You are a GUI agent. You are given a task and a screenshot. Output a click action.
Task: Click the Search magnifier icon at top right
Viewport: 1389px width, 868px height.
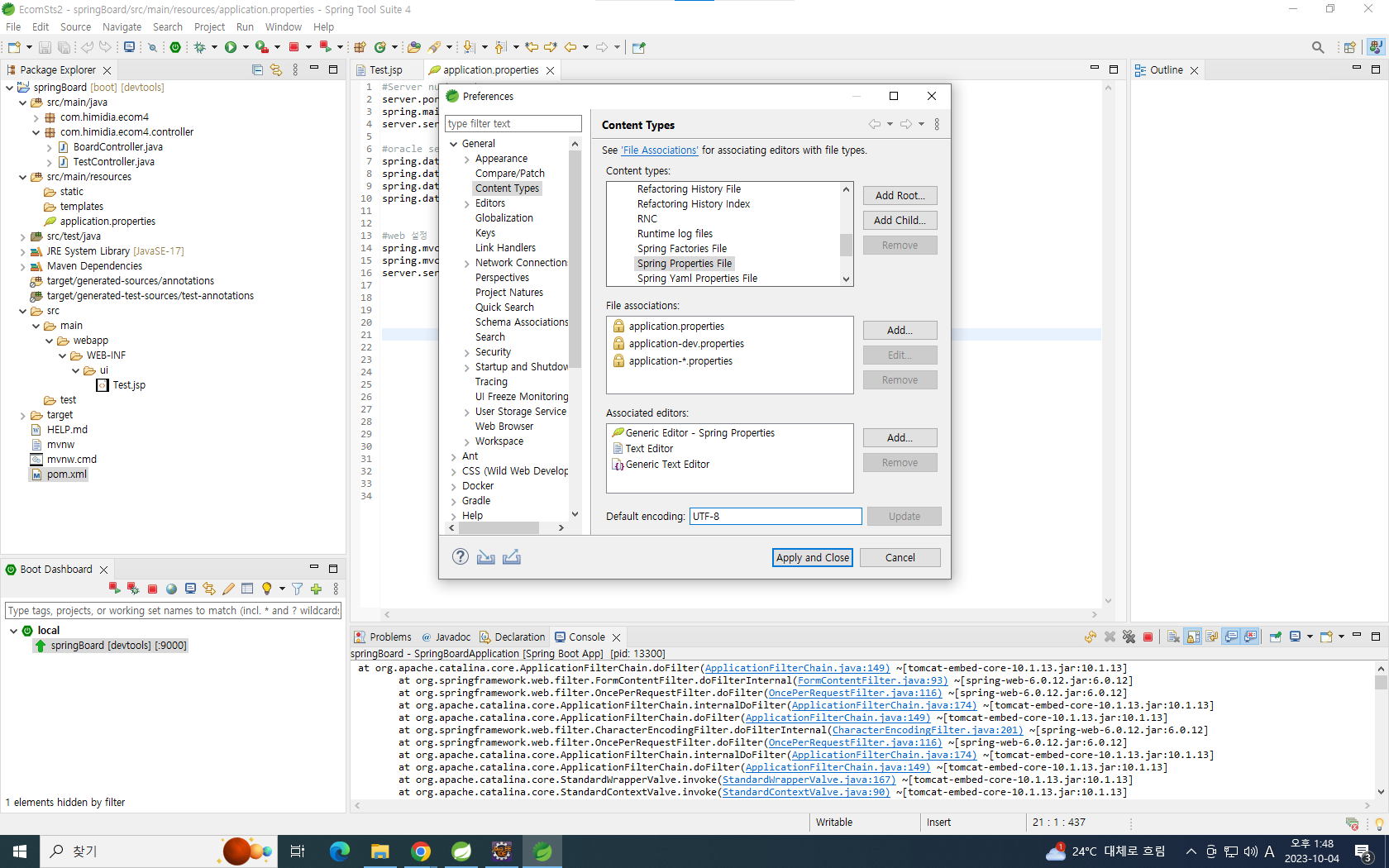pyautogui.click(x=1318, y=48)
